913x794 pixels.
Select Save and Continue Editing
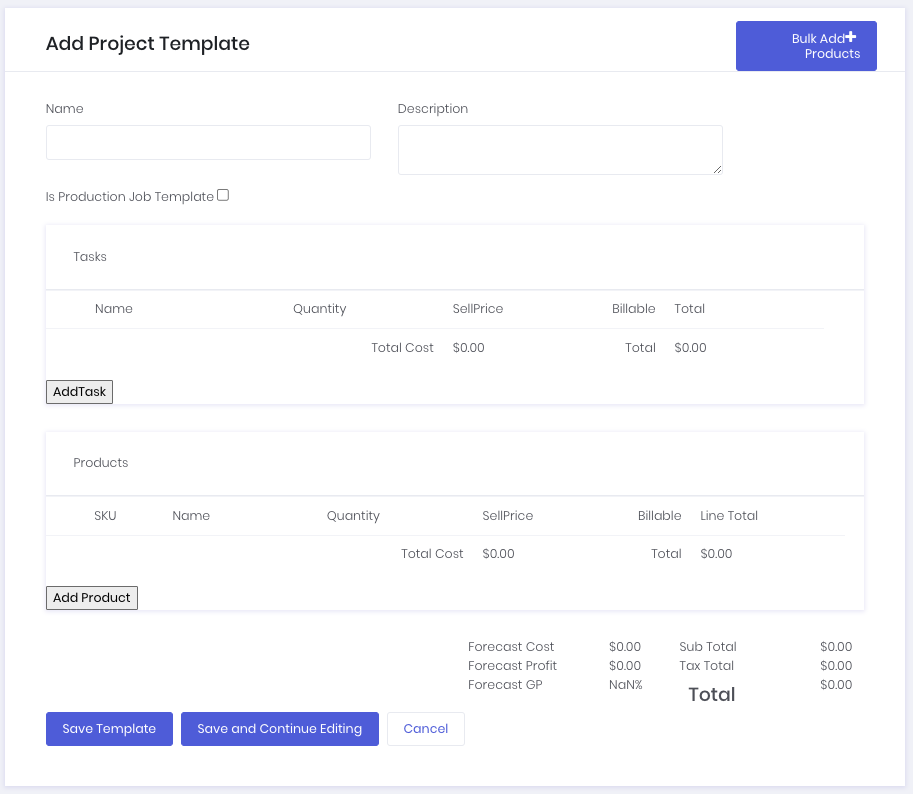click(279, 728)
